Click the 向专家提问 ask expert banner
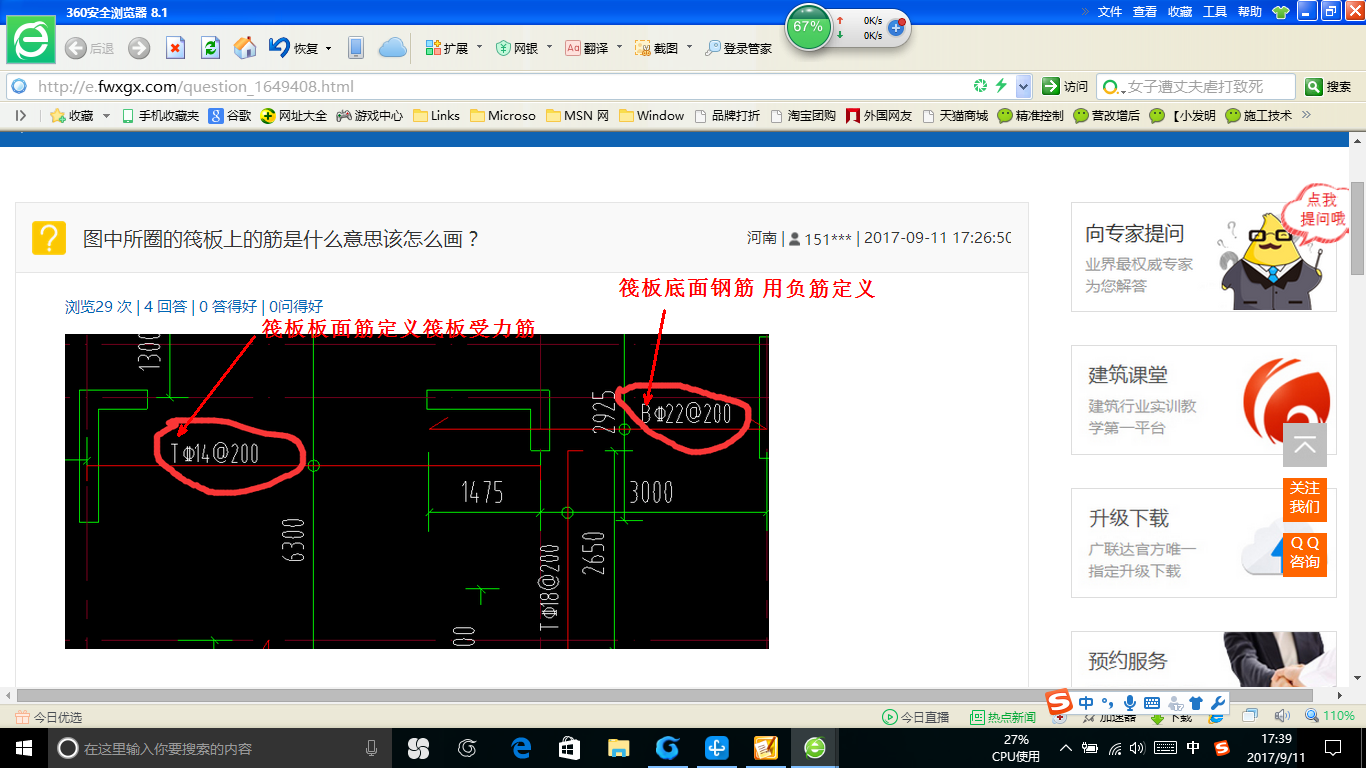The image size is (1366, 768). coord(1203,257)
